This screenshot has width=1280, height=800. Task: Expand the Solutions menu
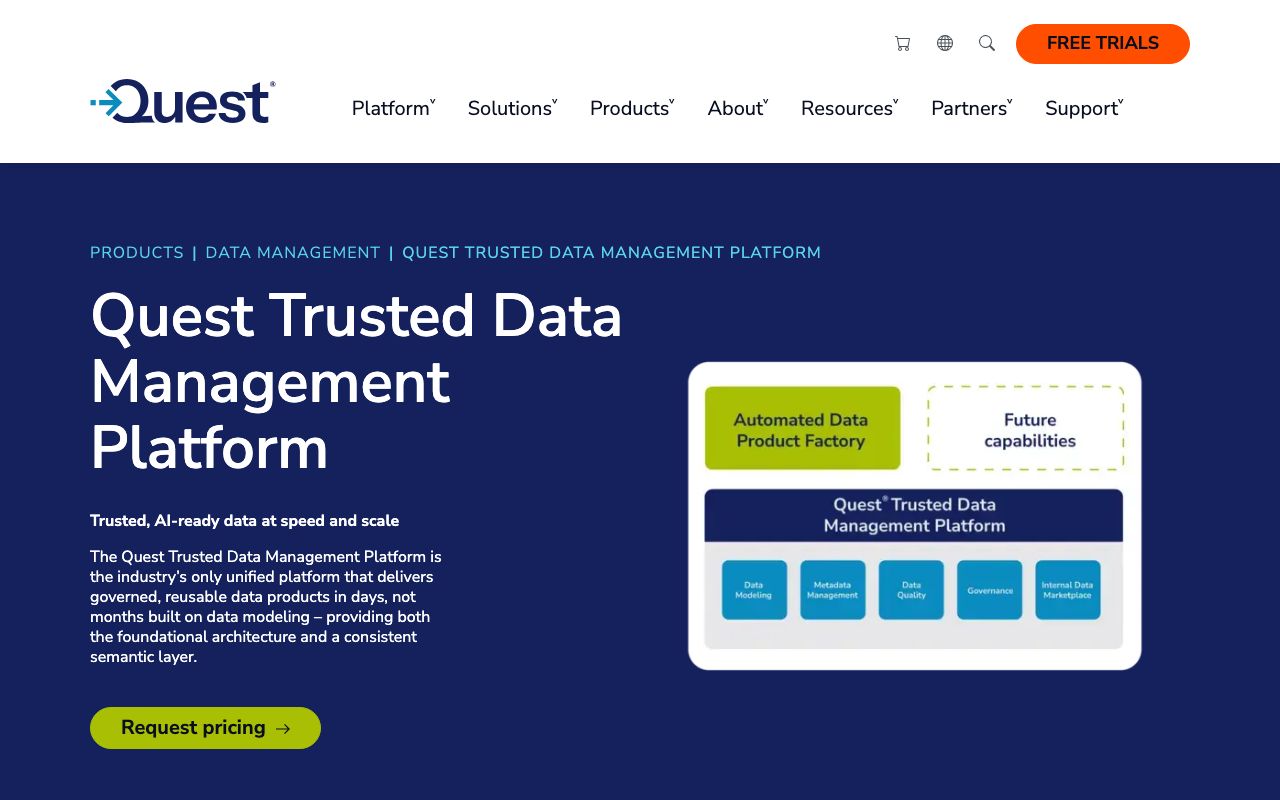tap(513, 108)
